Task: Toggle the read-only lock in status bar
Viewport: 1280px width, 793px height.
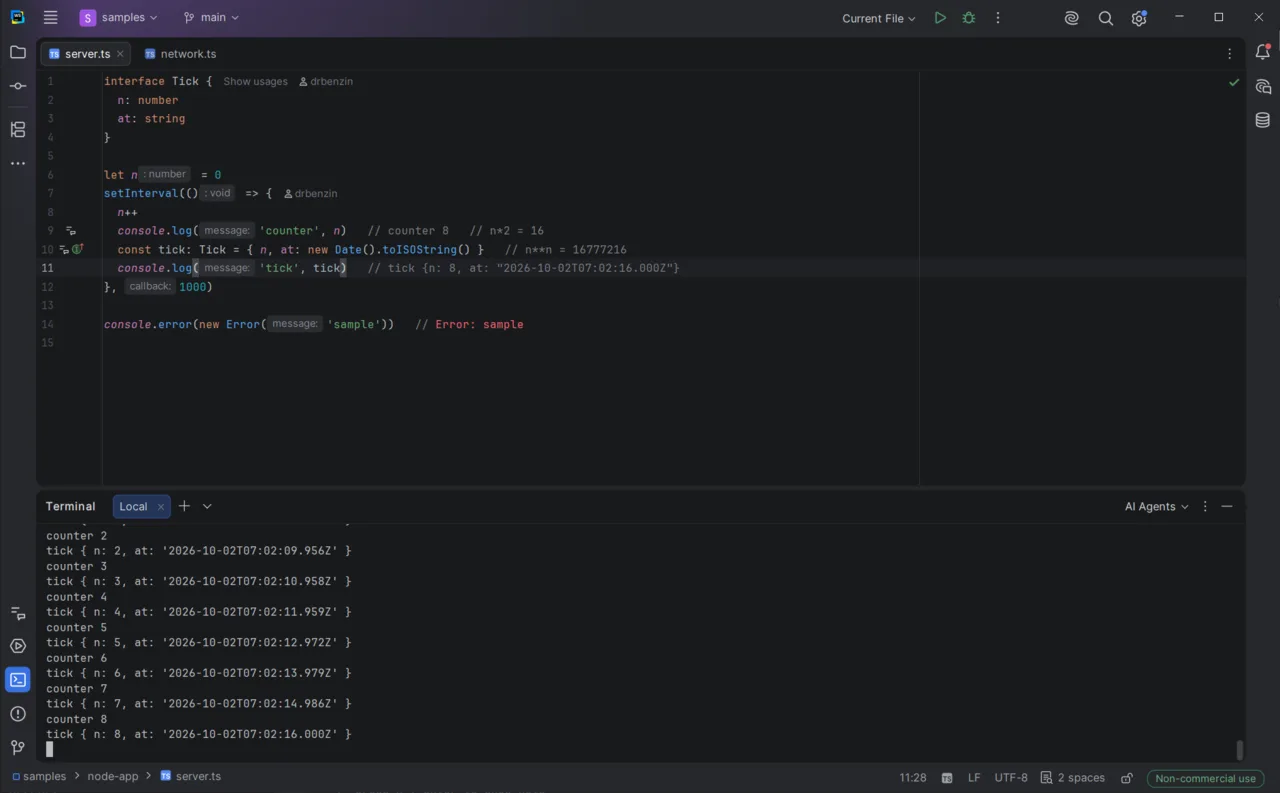Action: (x=1127, y=778)
